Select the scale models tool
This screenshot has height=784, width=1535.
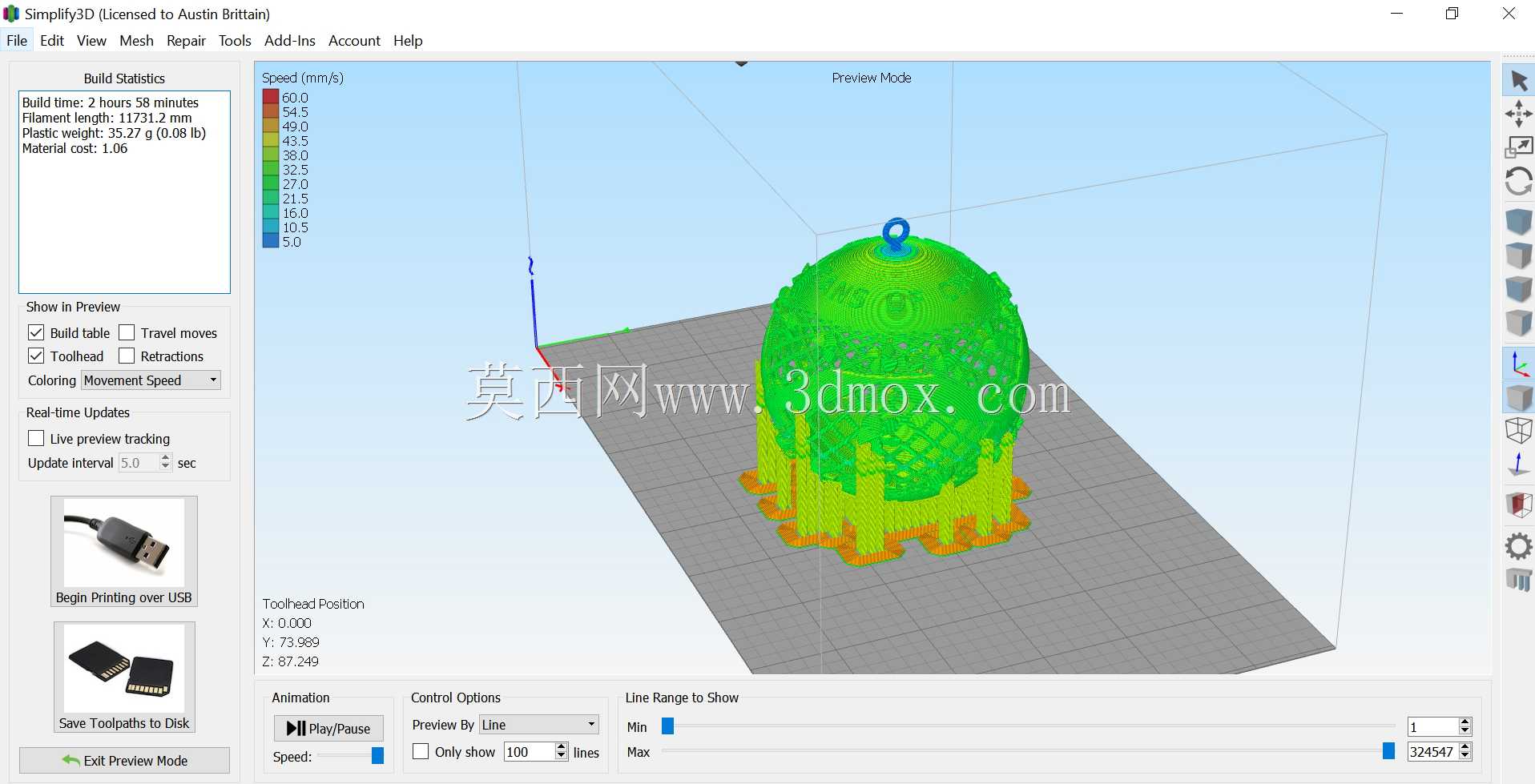(x=1518, y=147)
